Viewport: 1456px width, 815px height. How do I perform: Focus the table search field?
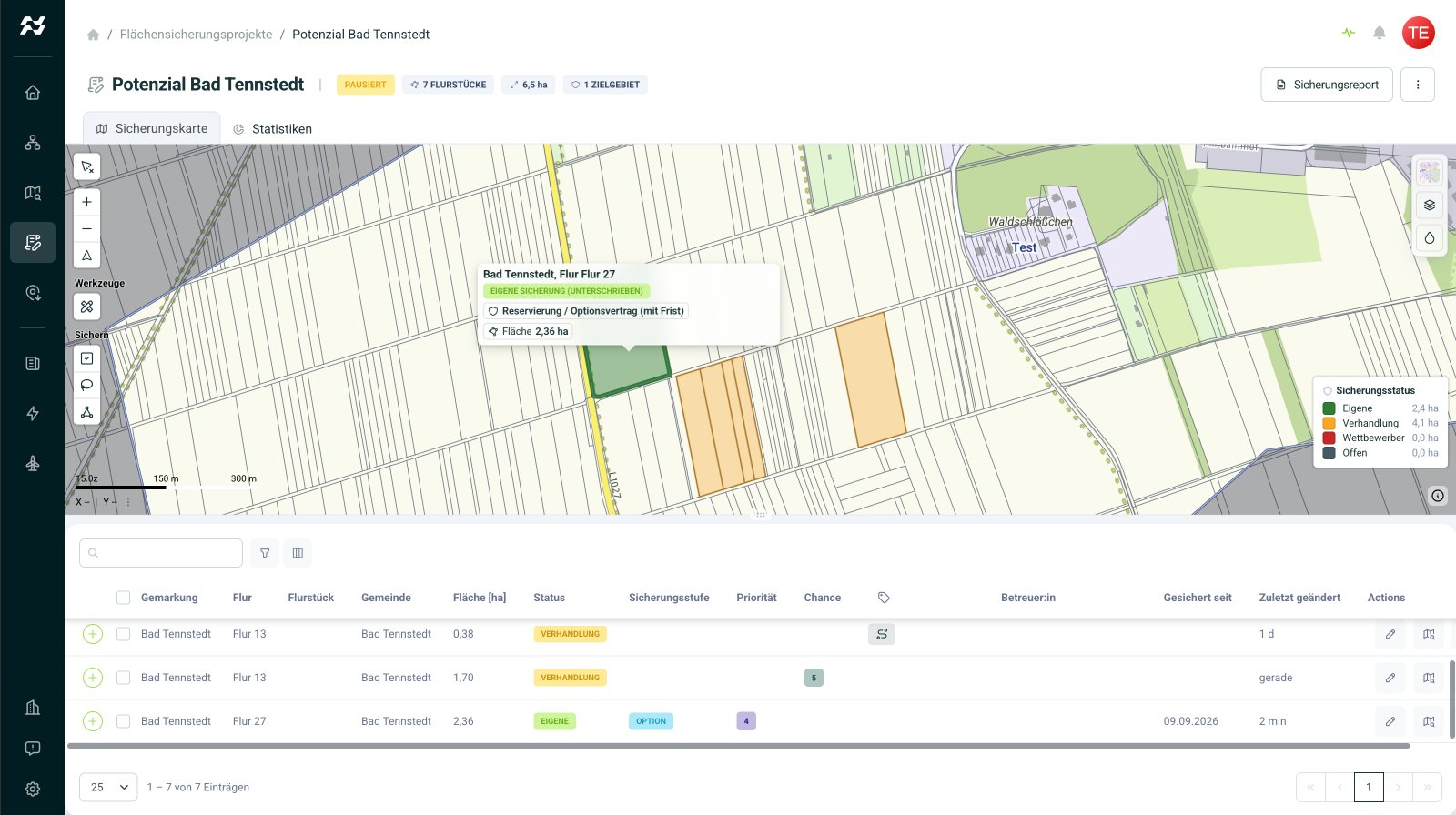pos(161,553)
